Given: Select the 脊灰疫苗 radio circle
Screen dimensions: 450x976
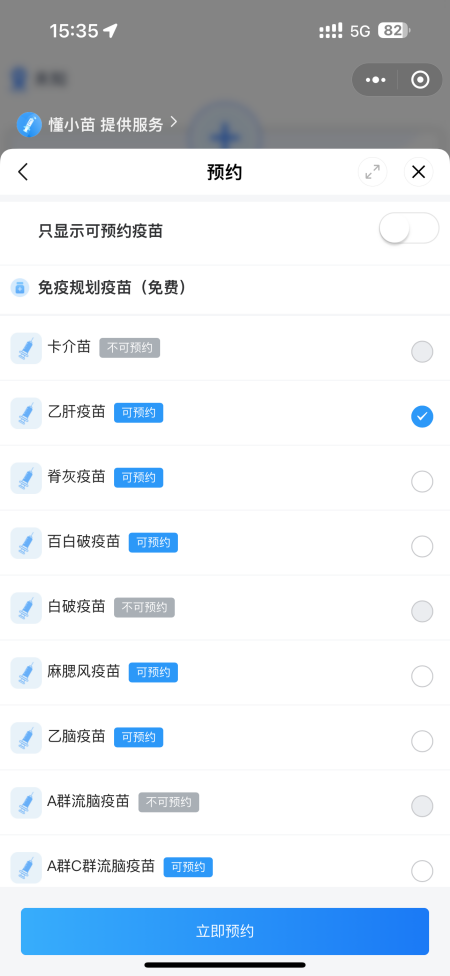Looking at the screenshot, I should click(422, 481).
